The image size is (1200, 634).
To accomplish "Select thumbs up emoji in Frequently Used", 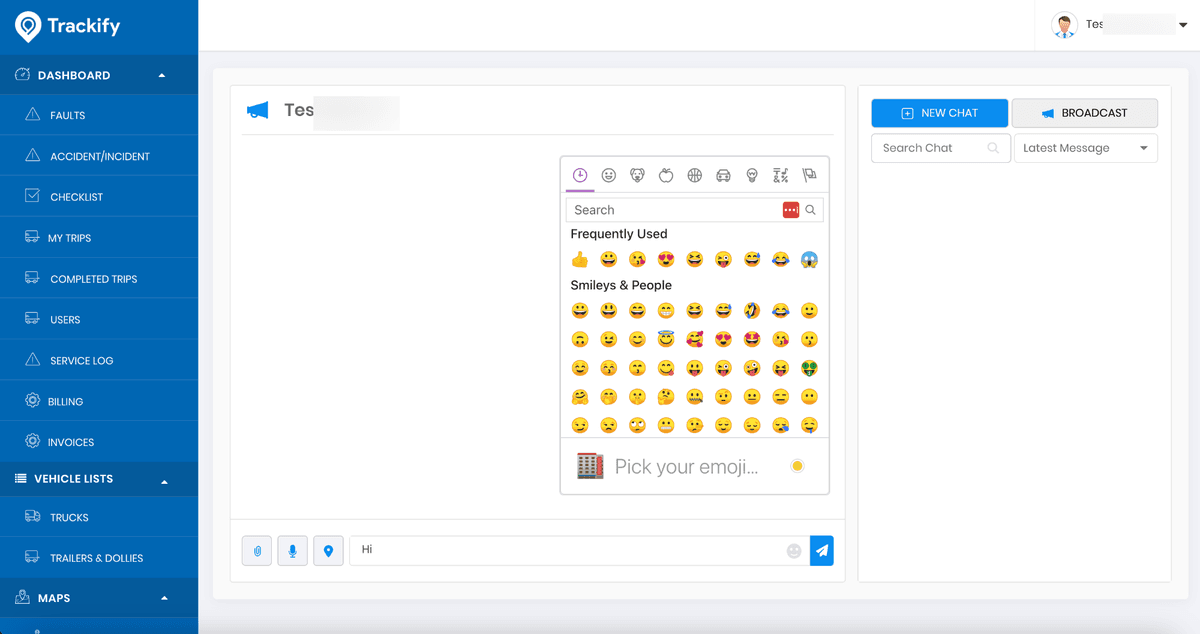I will pyautogui.click(x=580, y=260).
